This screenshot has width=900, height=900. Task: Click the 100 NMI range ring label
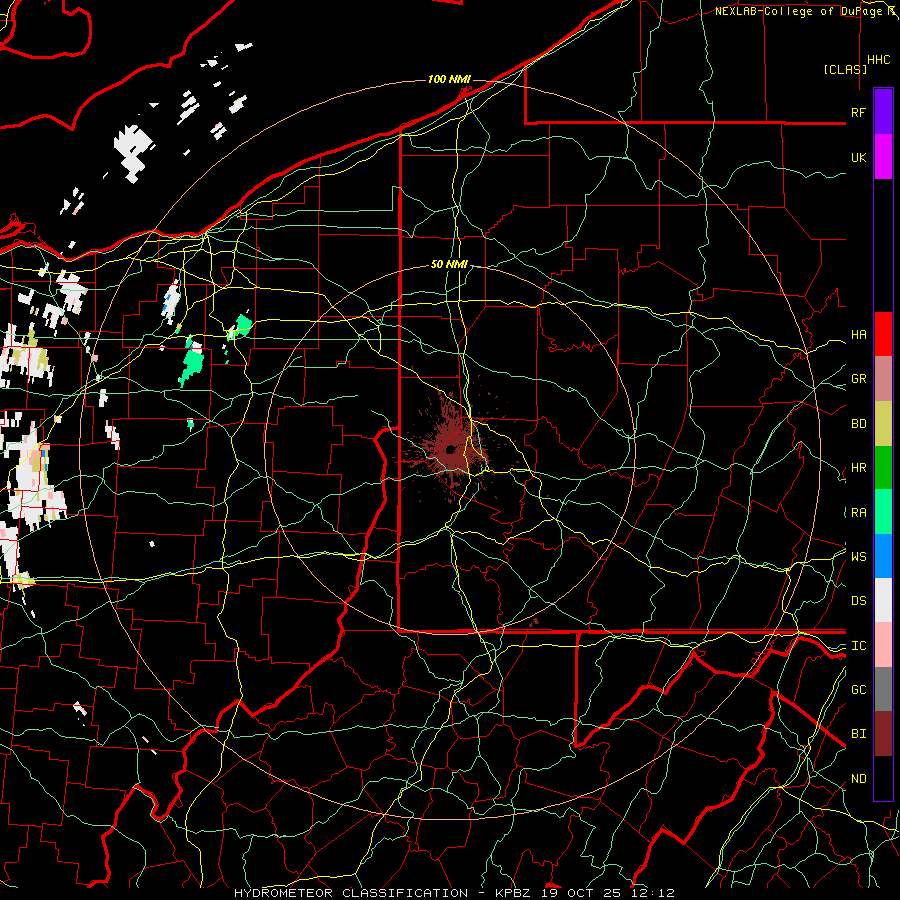pos(449,79)
